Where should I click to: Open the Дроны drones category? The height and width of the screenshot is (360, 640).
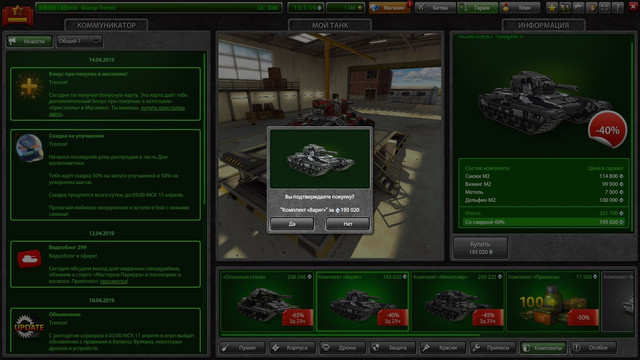(343, 348)
